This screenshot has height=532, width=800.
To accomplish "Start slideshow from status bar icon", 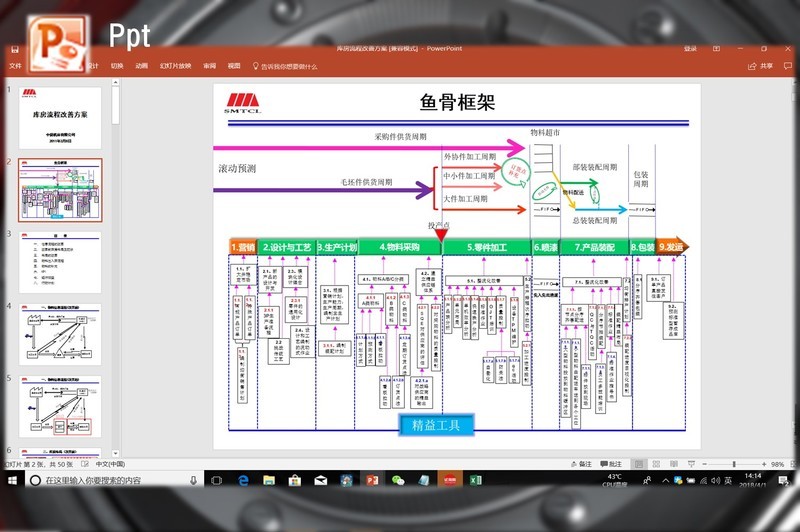I will 691,464.
